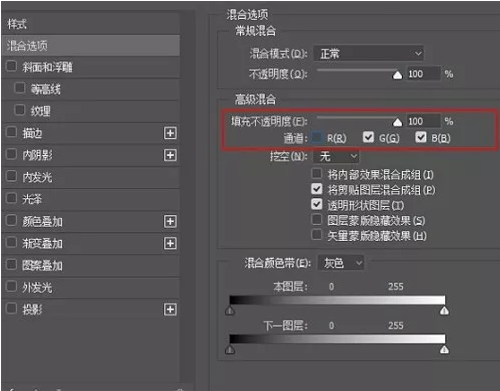
Task: Add another 颜色叠加 effect with plus icon
Action: tap(170, 221)
